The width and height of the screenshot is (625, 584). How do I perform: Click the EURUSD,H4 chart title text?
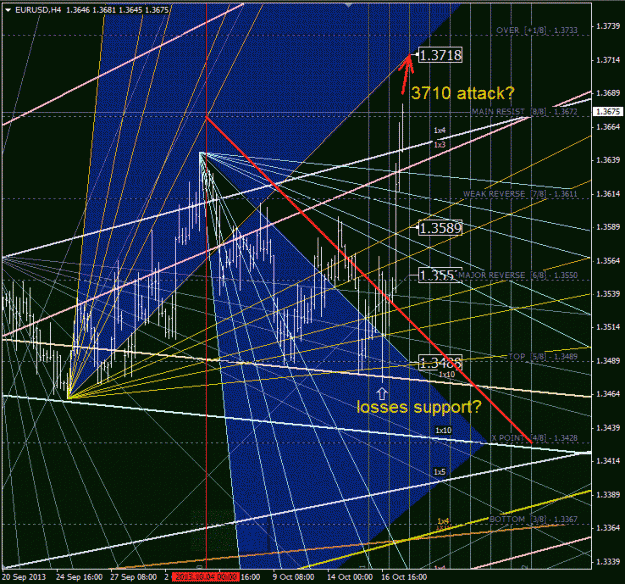coord(38,10)
